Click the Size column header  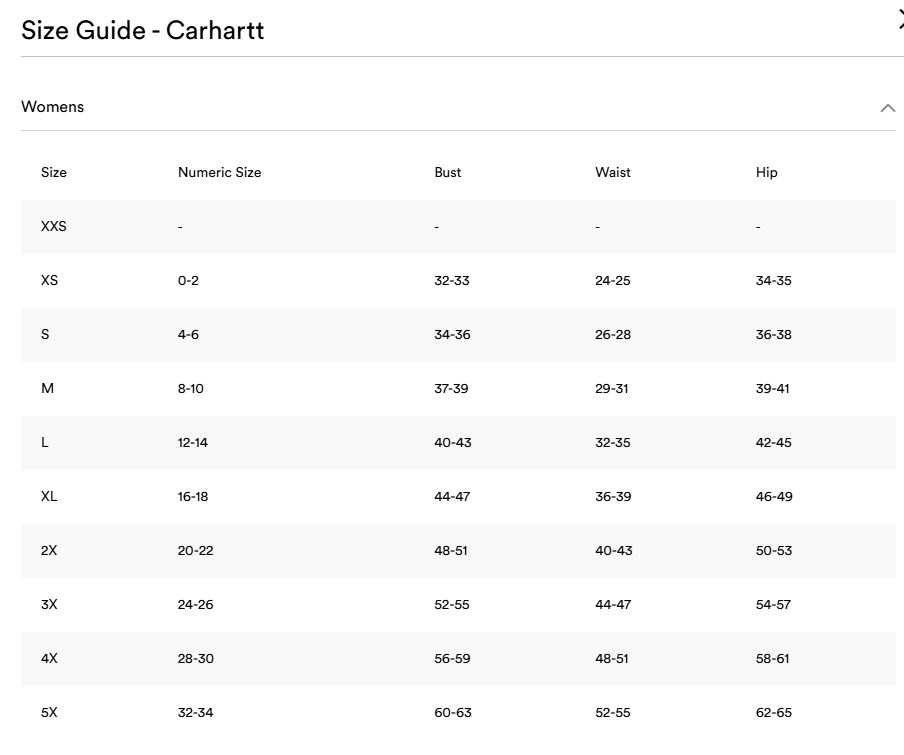coord(54,172)
